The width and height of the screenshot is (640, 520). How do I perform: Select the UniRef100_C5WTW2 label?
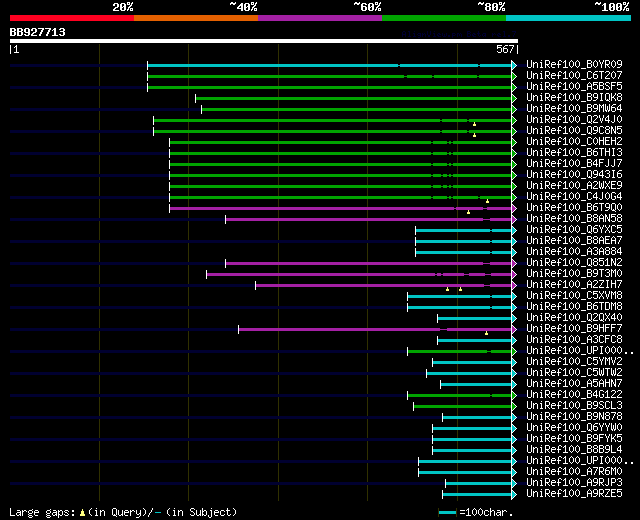pos(574,373)
